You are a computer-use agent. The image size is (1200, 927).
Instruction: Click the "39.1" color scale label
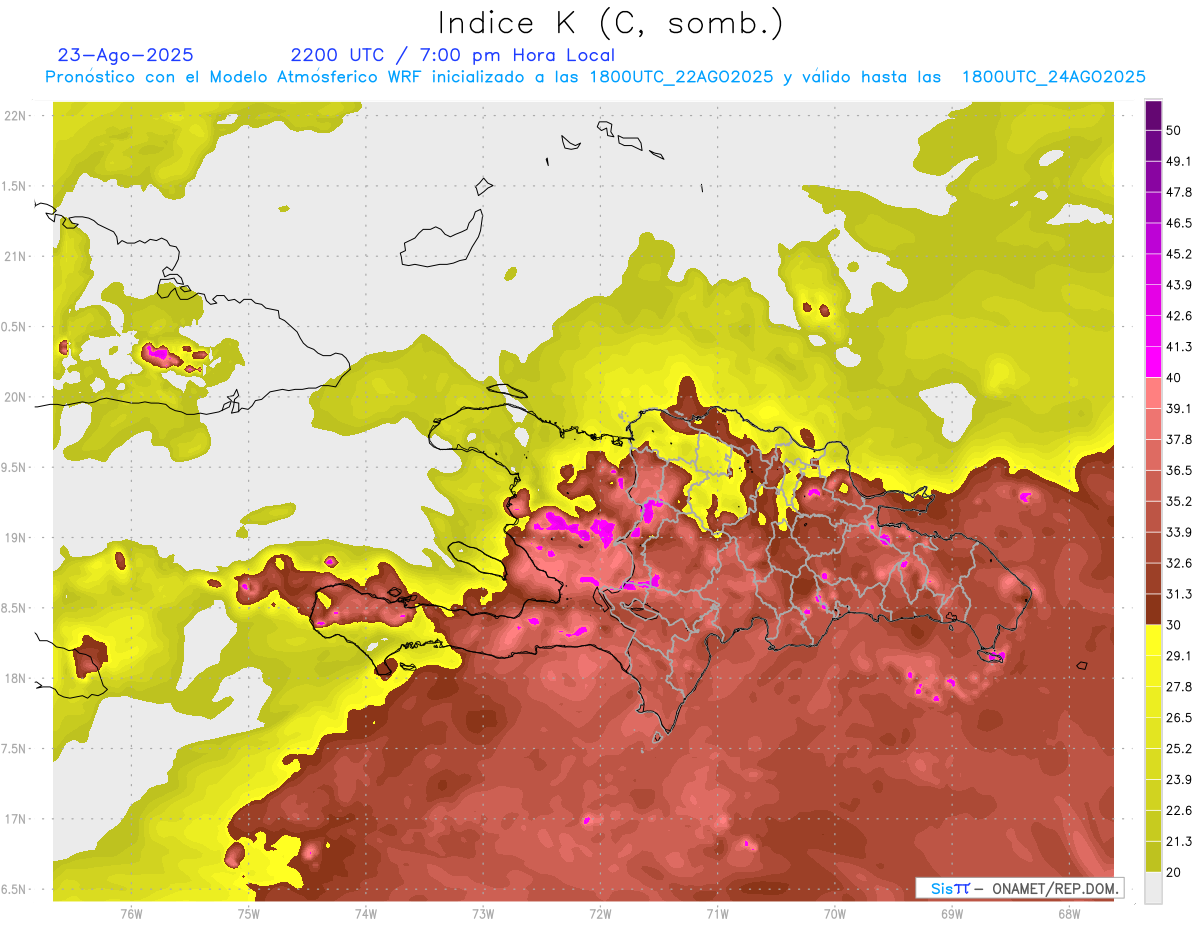tap(1179, 408)
